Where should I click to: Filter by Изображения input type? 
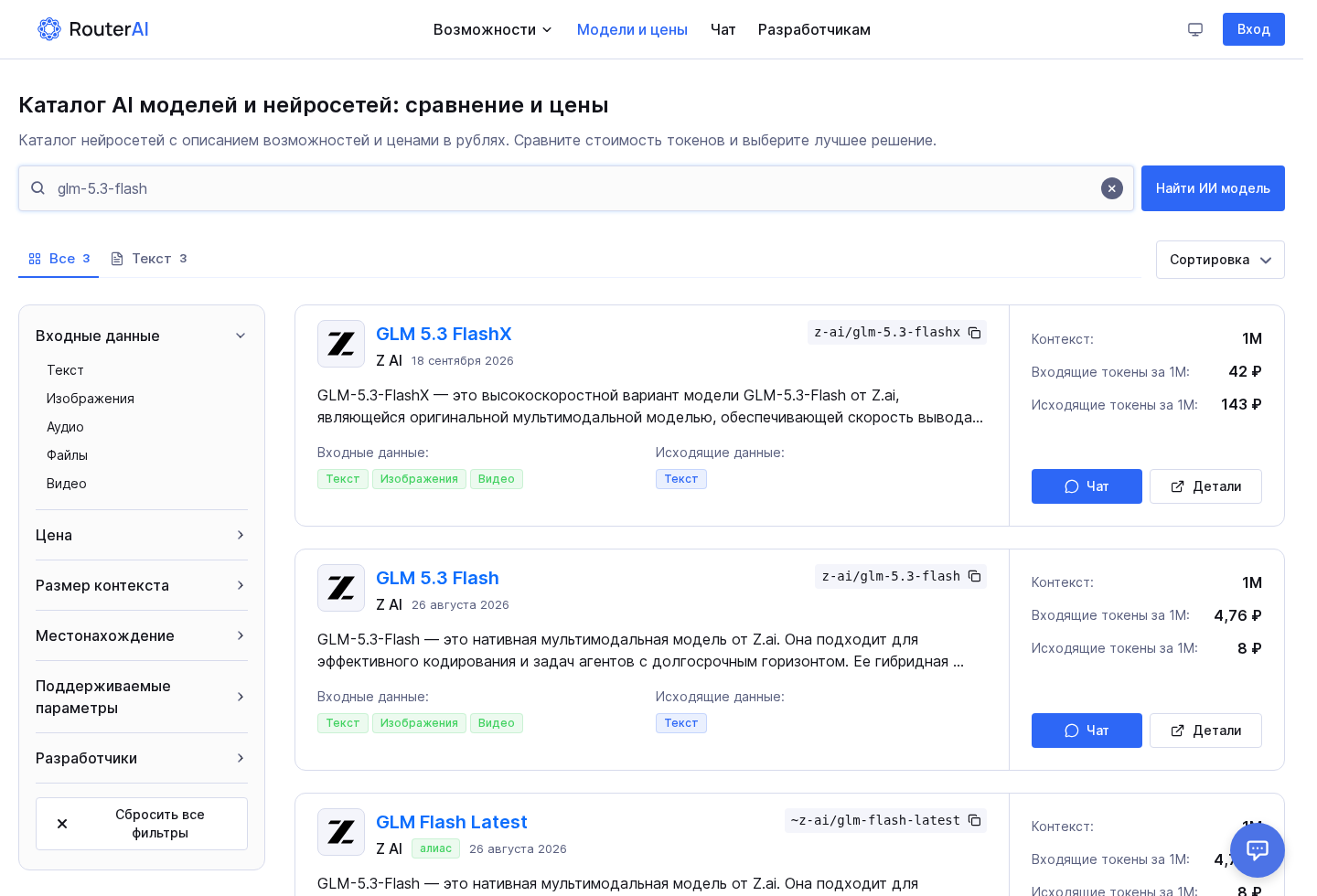point(91,399)
